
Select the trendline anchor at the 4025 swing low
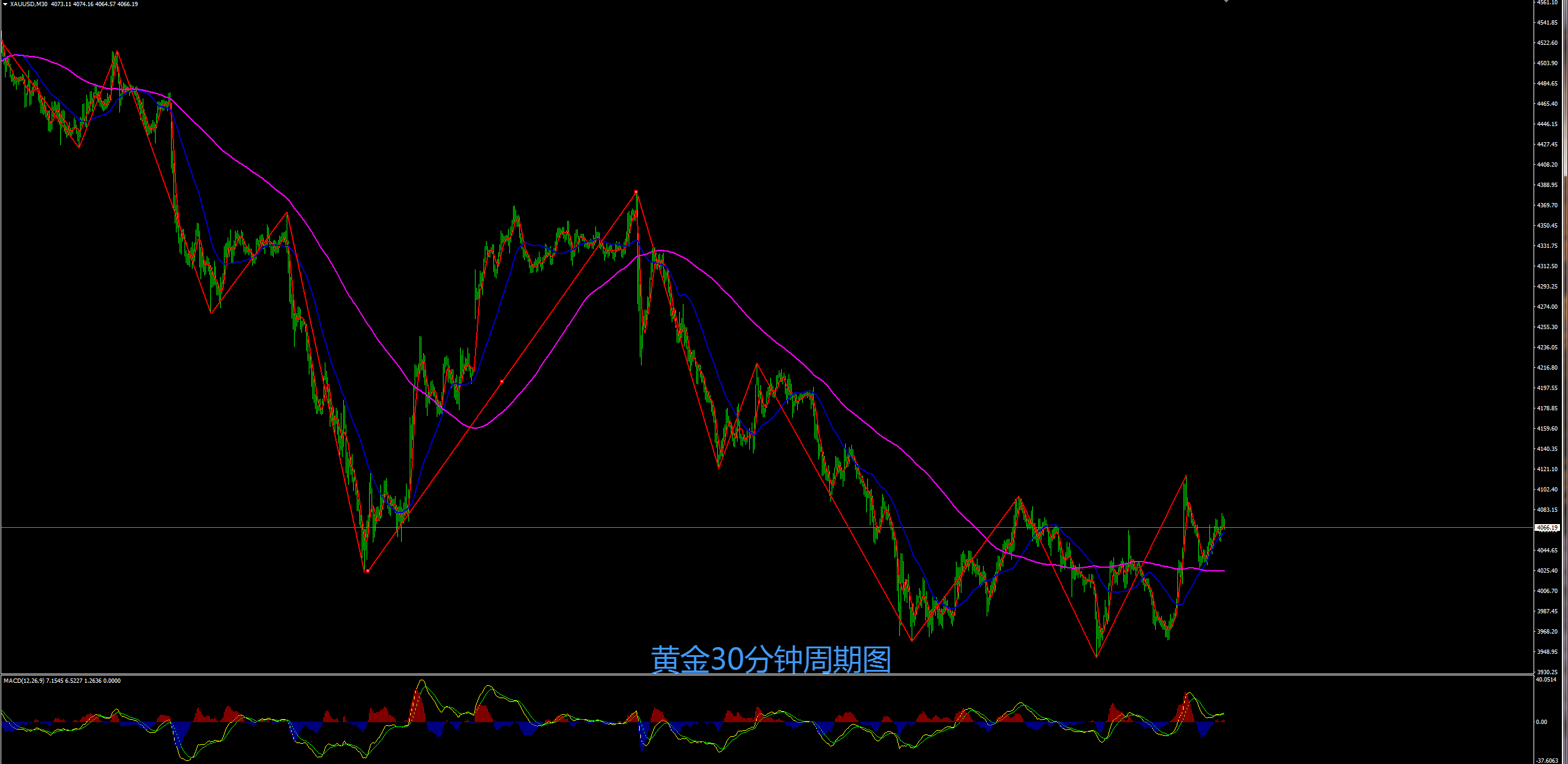pos(367,571)
